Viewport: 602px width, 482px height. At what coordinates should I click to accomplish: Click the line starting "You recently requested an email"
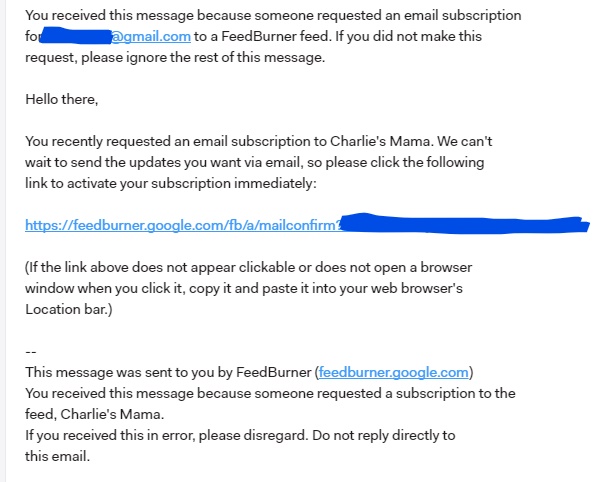tap(258, 141)
